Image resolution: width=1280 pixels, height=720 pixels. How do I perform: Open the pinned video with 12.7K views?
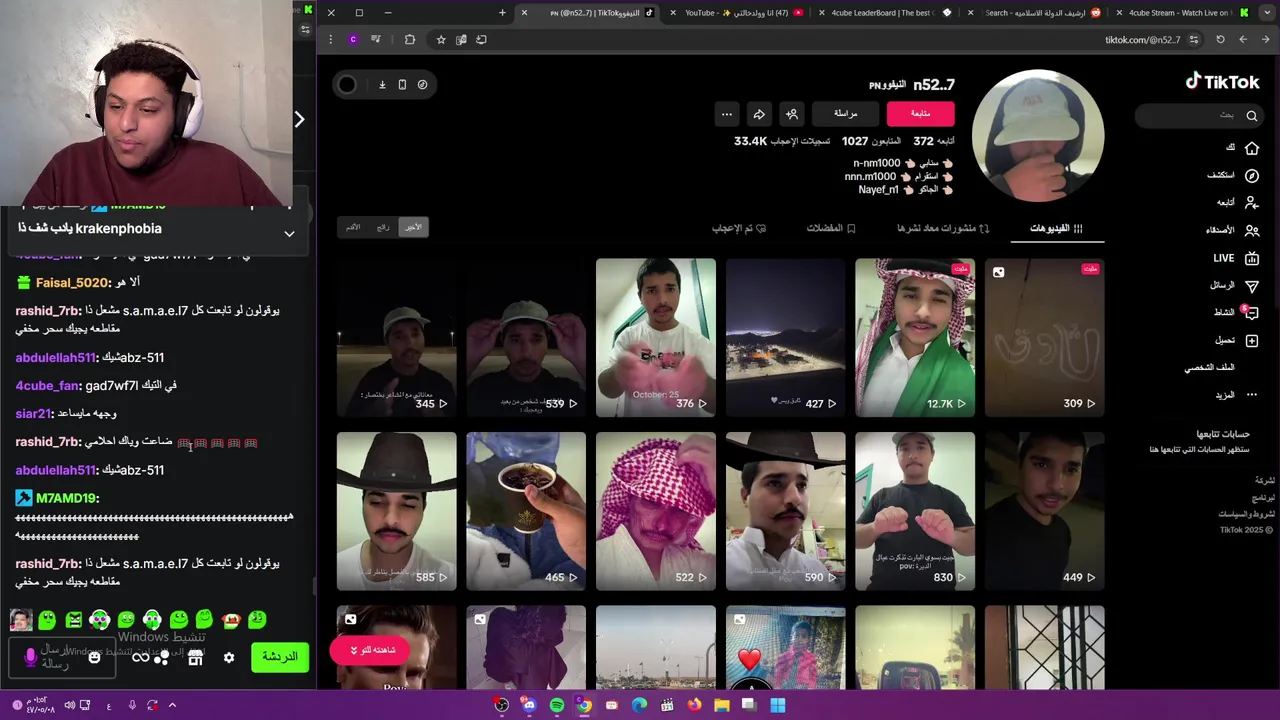(915, 337)
